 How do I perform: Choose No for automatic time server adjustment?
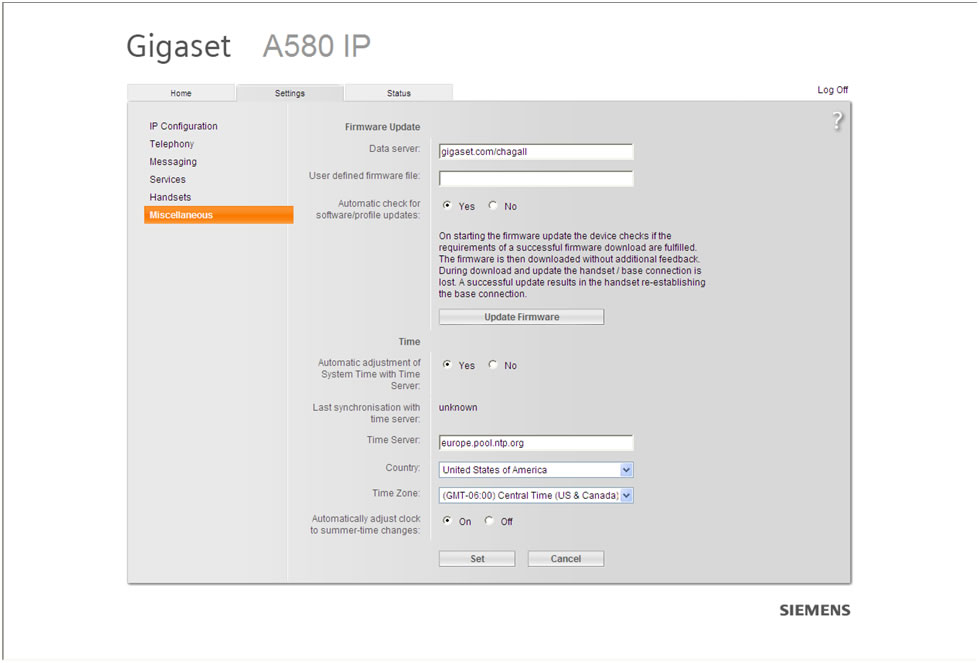493,365
